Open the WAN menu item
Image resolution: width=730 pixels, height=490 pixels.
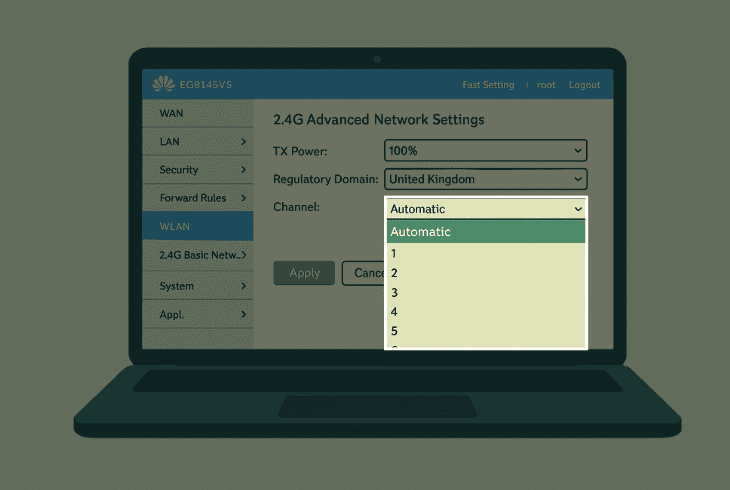coord(197,113)
